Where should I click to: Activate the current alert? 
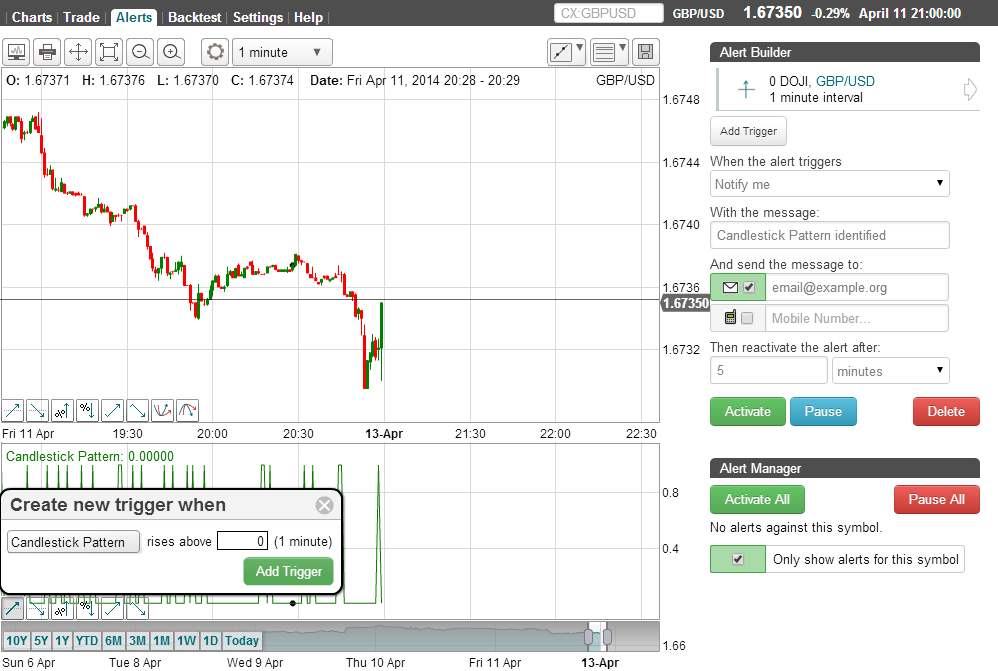click(748, 411)
